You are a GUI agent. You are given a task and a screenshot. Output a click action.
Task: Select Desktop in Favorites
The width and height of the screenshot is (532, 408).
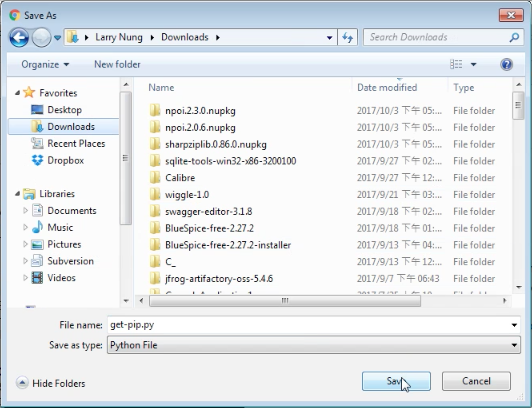64,110
